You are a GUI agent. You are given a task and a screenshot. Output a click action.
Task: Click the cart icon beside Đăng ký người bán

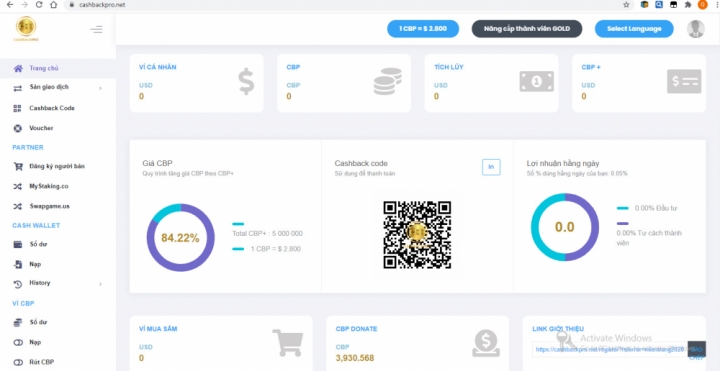point(18,166)
